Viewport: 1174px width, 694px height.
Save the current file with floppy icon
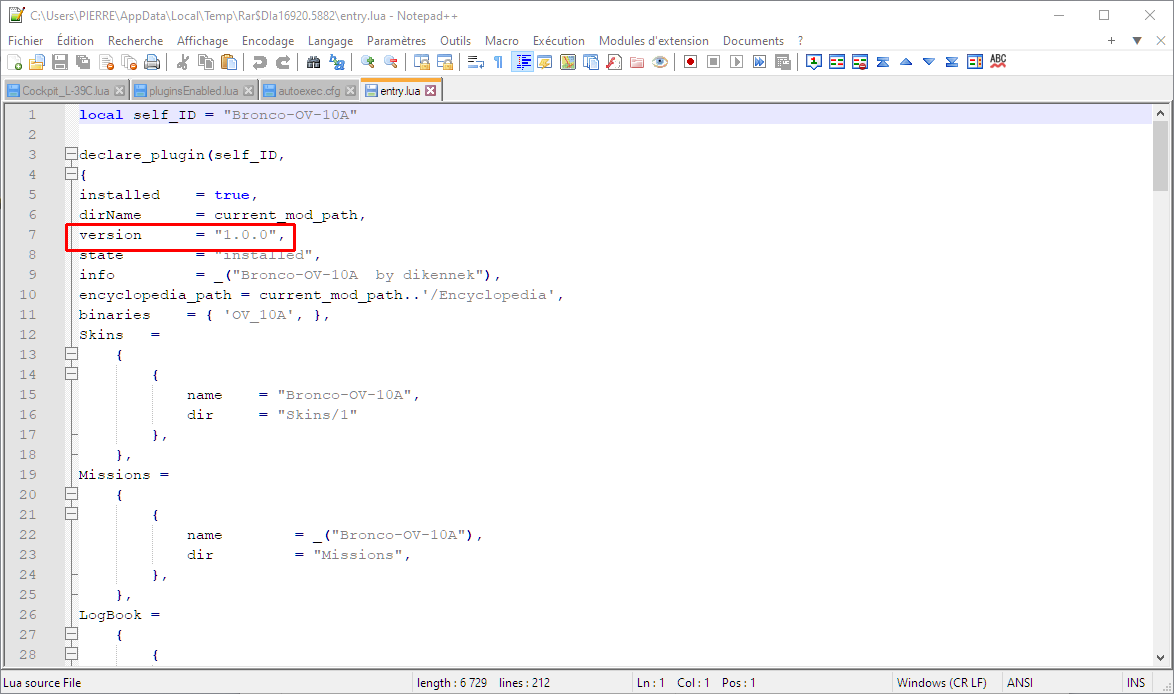coord(60,62)
